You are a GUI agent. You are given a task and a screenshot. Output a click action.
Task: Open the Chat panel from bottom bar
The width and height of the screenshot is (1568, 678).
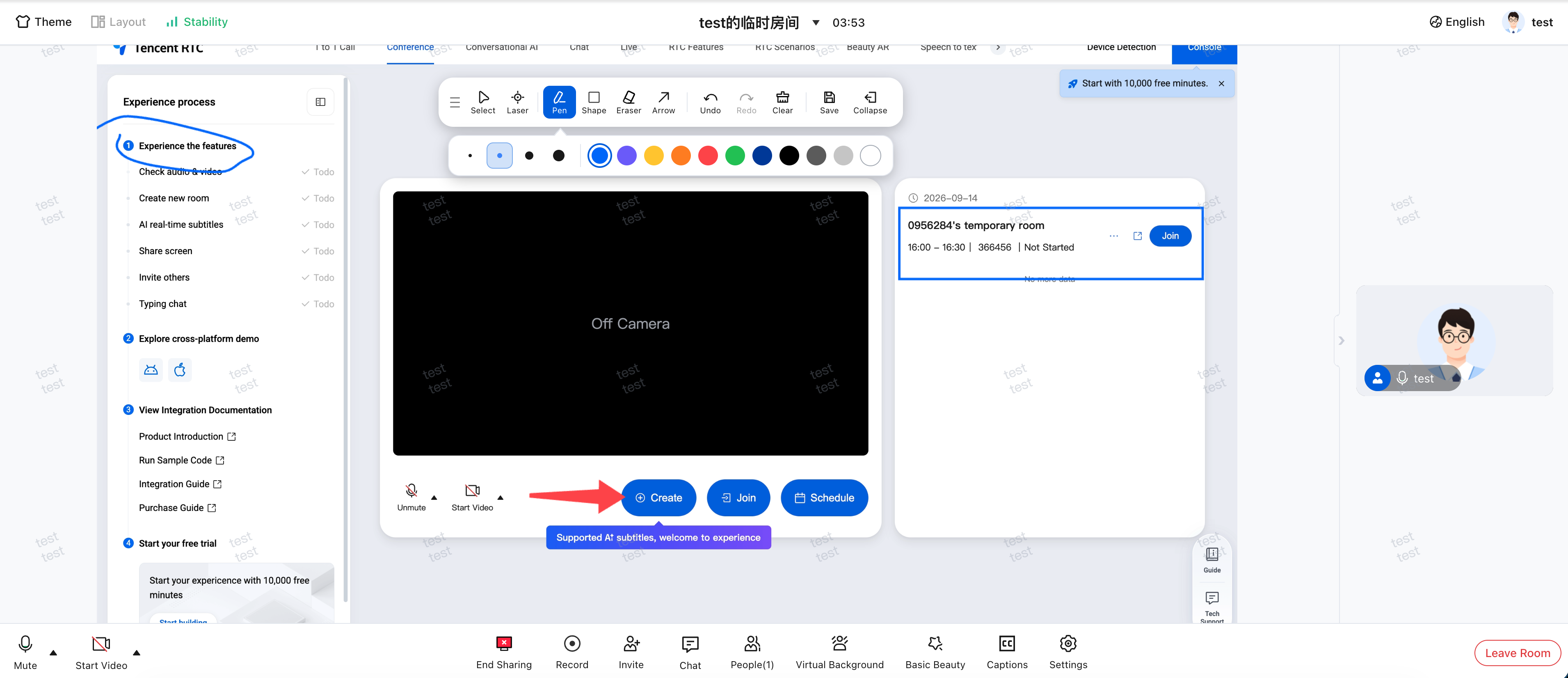690,652
